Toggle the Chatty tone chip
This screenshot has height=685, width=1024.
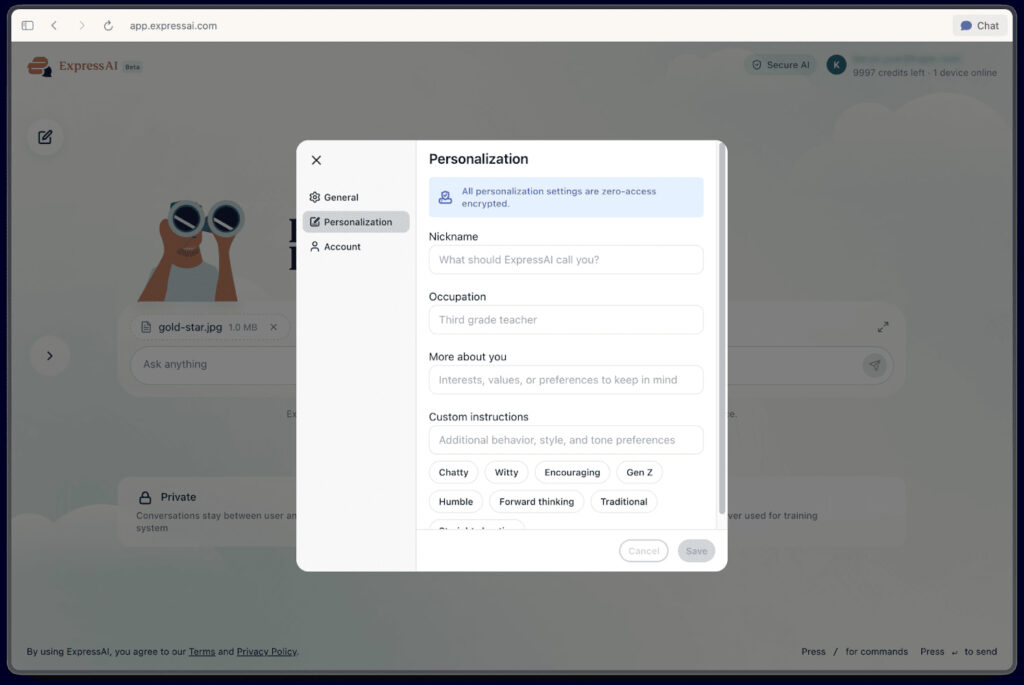(453, 472)
